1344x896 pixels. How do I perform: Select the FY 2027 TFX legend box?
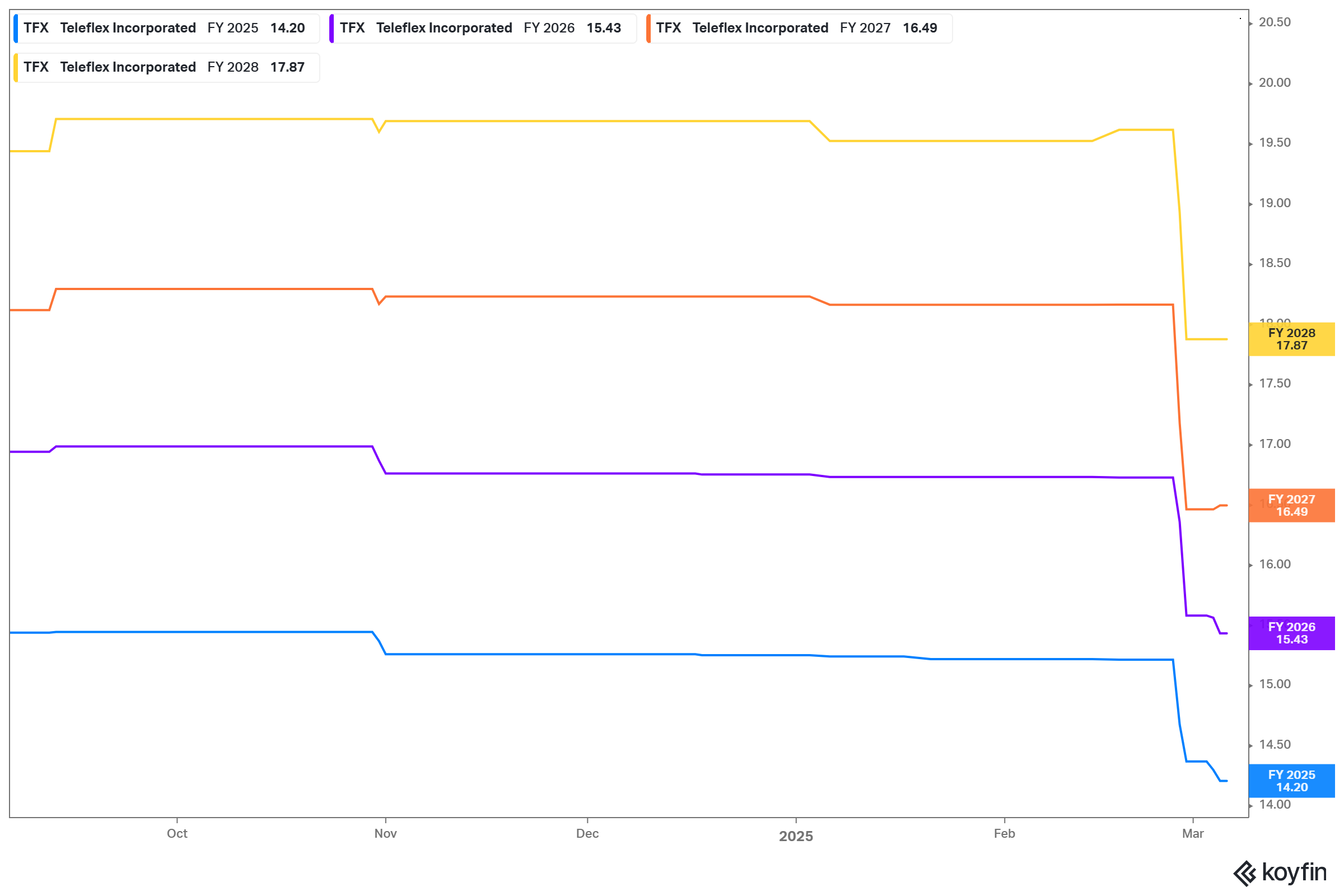[x=799, y=28]
